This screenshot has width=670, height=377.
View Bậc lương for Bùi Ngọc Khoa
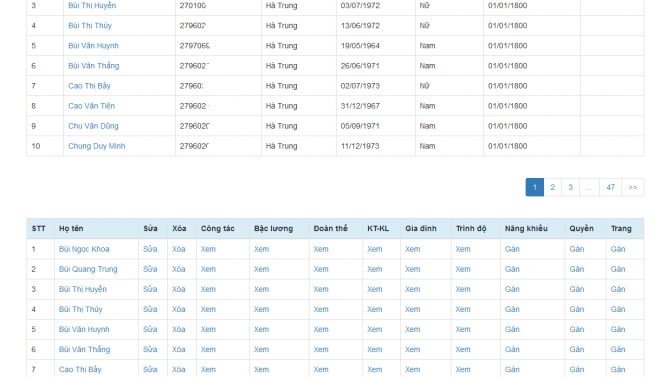(262, 249)
